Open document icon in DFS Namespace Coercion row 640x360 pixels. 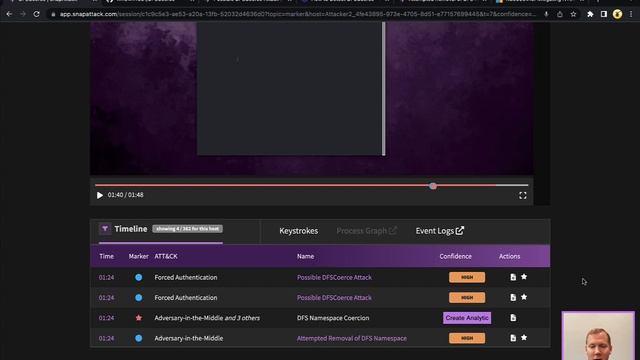513,318
